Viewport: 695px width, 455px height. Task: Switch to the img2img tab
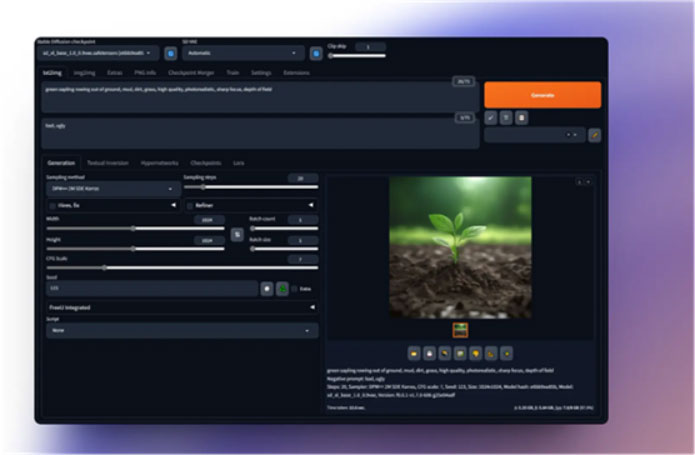(x=84, y=73)
